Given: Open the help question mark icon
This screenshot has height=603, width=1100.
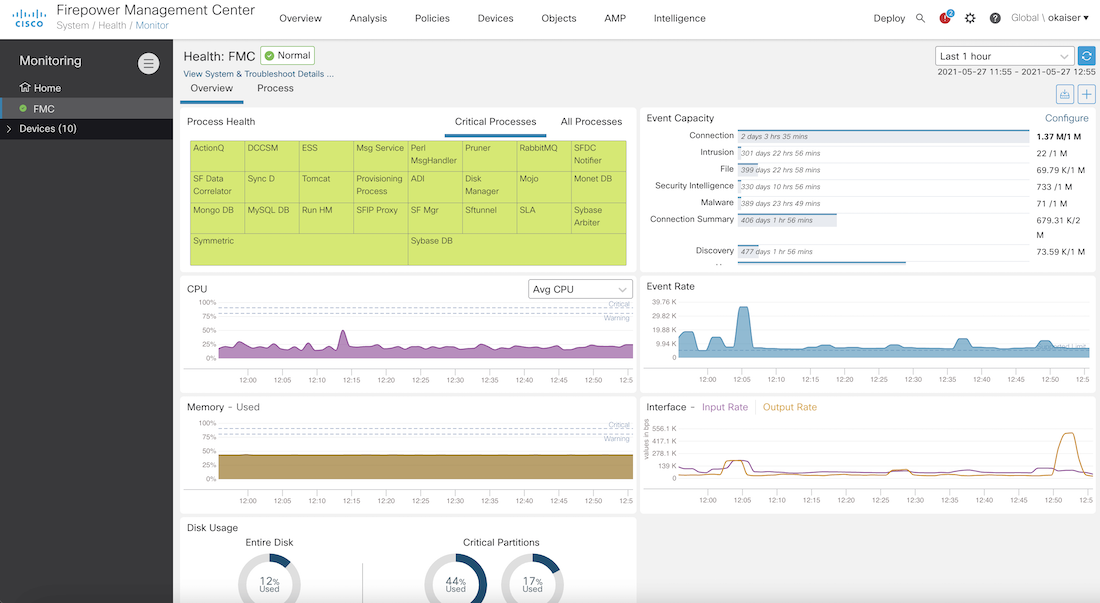Looking at the screenshot, I should click(x=995, y=18).
